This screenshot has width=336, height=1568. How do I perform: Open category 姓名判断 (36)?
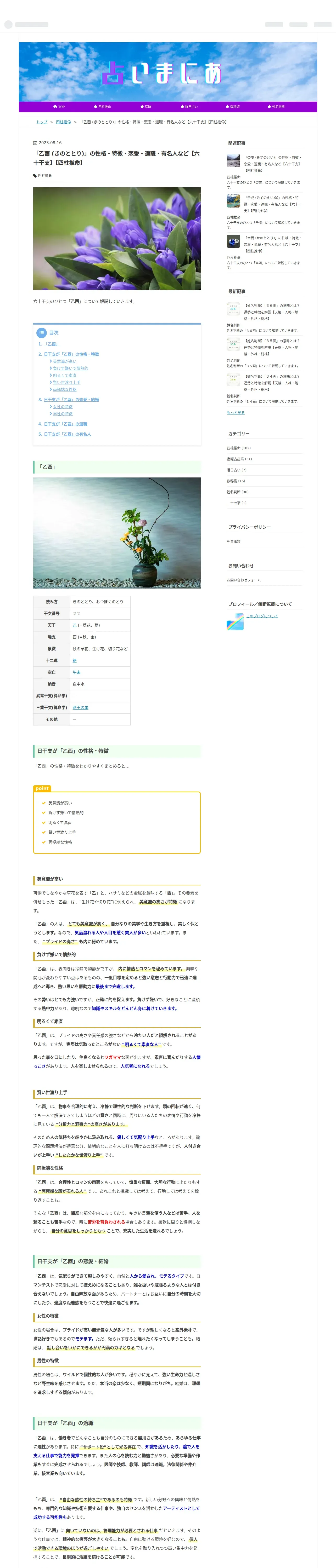238,492
